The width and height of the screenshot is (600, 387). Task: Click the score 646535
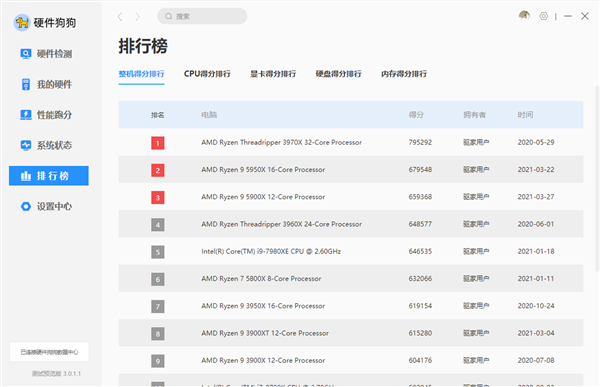point(420,251)
